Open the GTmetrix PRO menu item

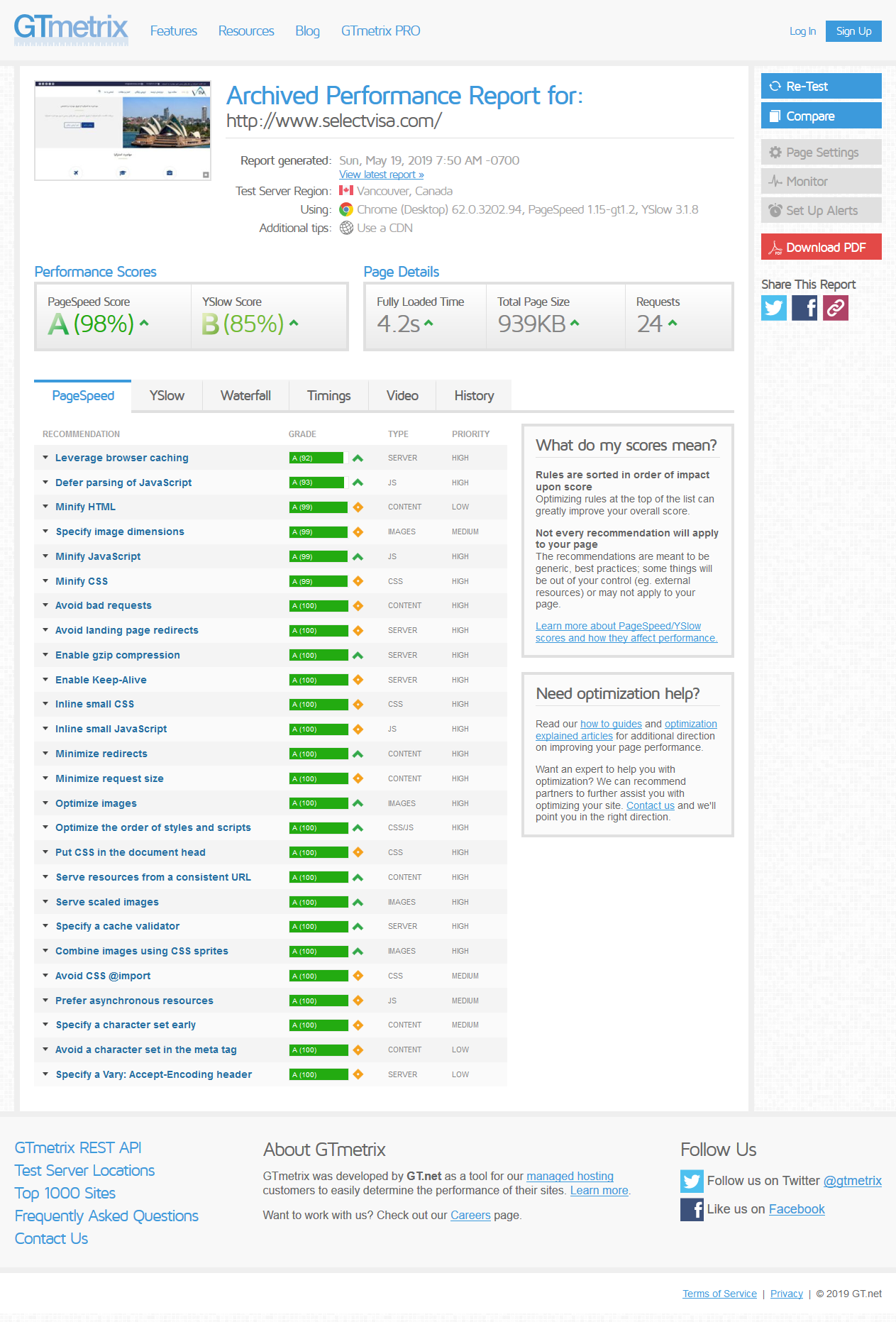(x=381, y=31)
